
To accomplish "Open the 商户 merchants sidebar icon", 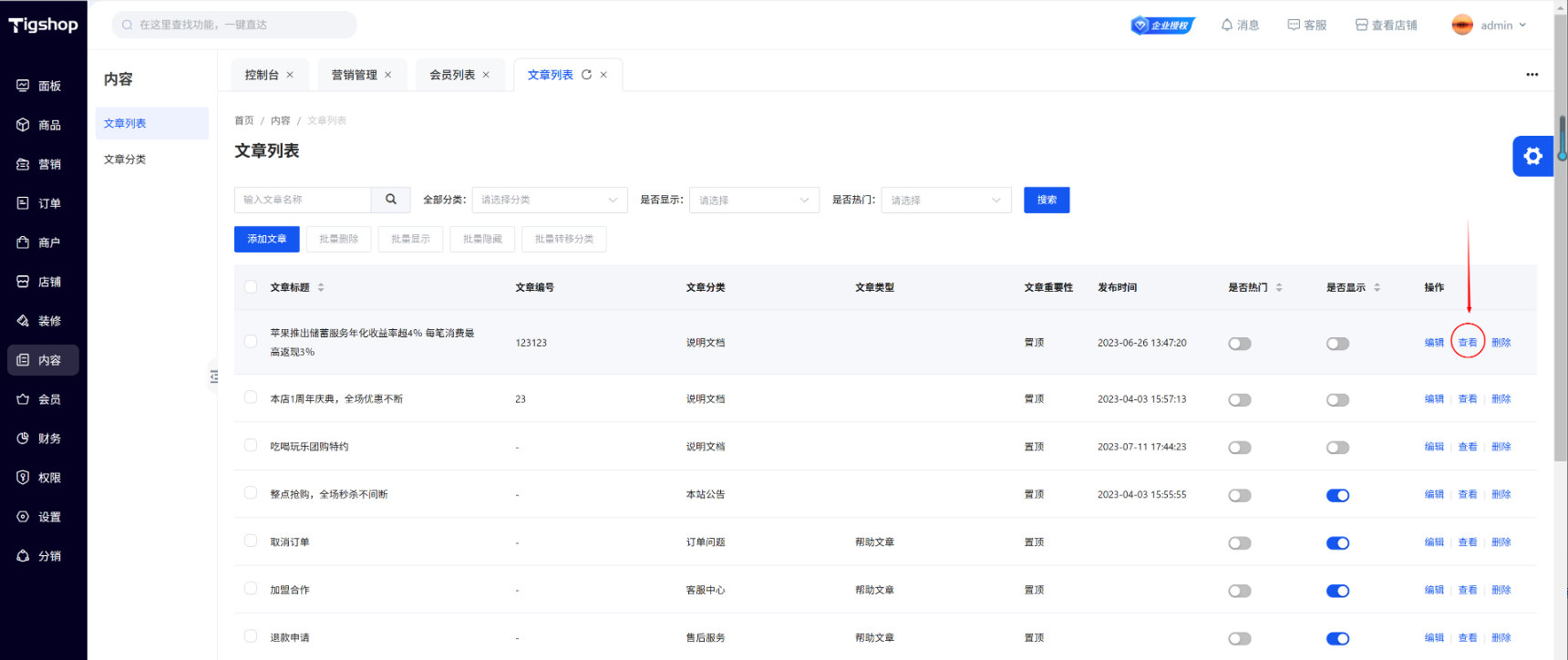I will (x=23, y=242).
